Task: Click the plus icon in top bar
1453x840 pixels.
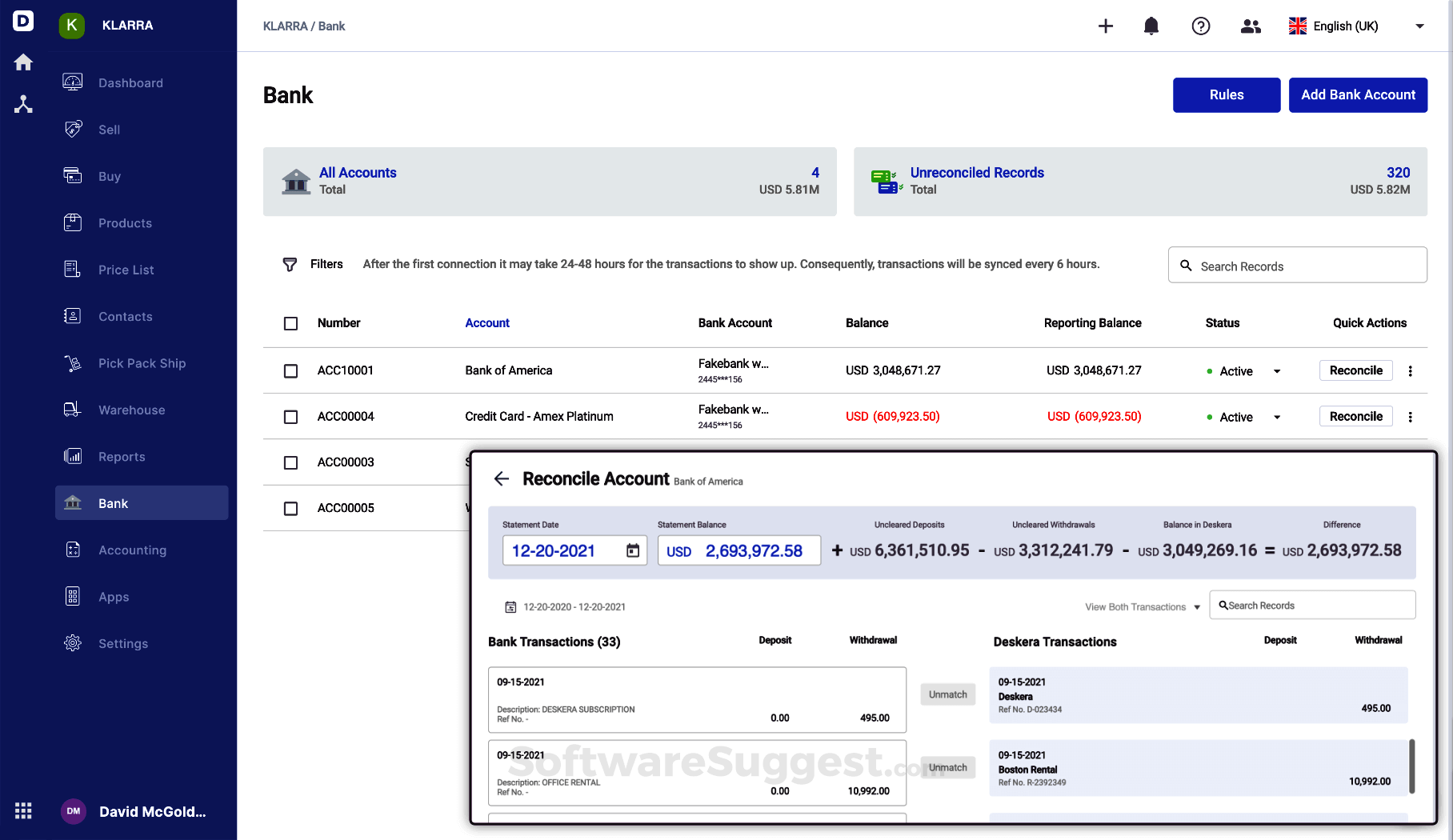Action: pos(1106,26)
